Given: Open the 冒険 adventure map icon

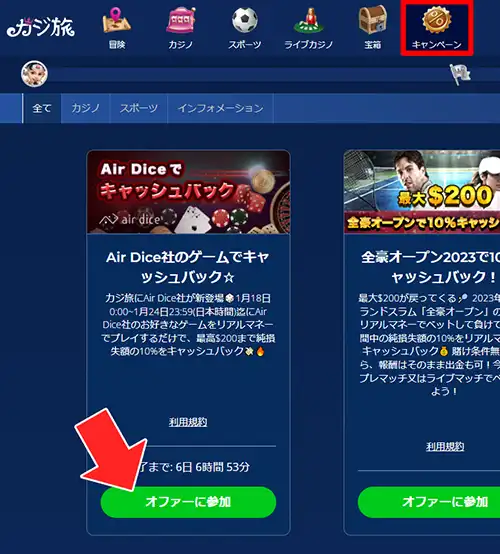Looking at the screenshot, I should pos(117,20).
